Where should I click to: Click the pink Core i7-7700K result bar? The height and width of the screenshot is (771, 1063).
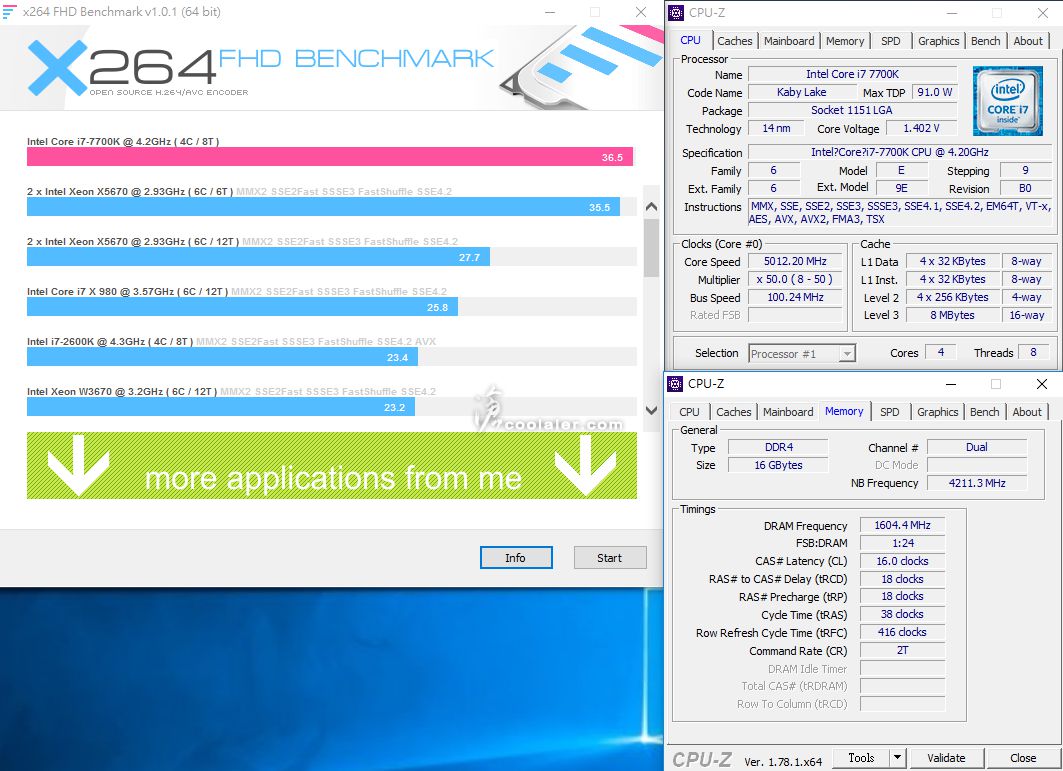[x=329, y=157]
